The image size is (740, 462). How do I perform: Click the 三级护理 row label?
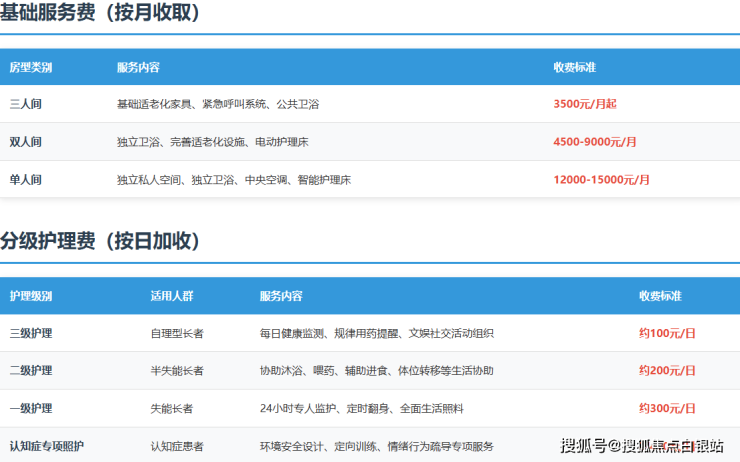coord(31,333)
